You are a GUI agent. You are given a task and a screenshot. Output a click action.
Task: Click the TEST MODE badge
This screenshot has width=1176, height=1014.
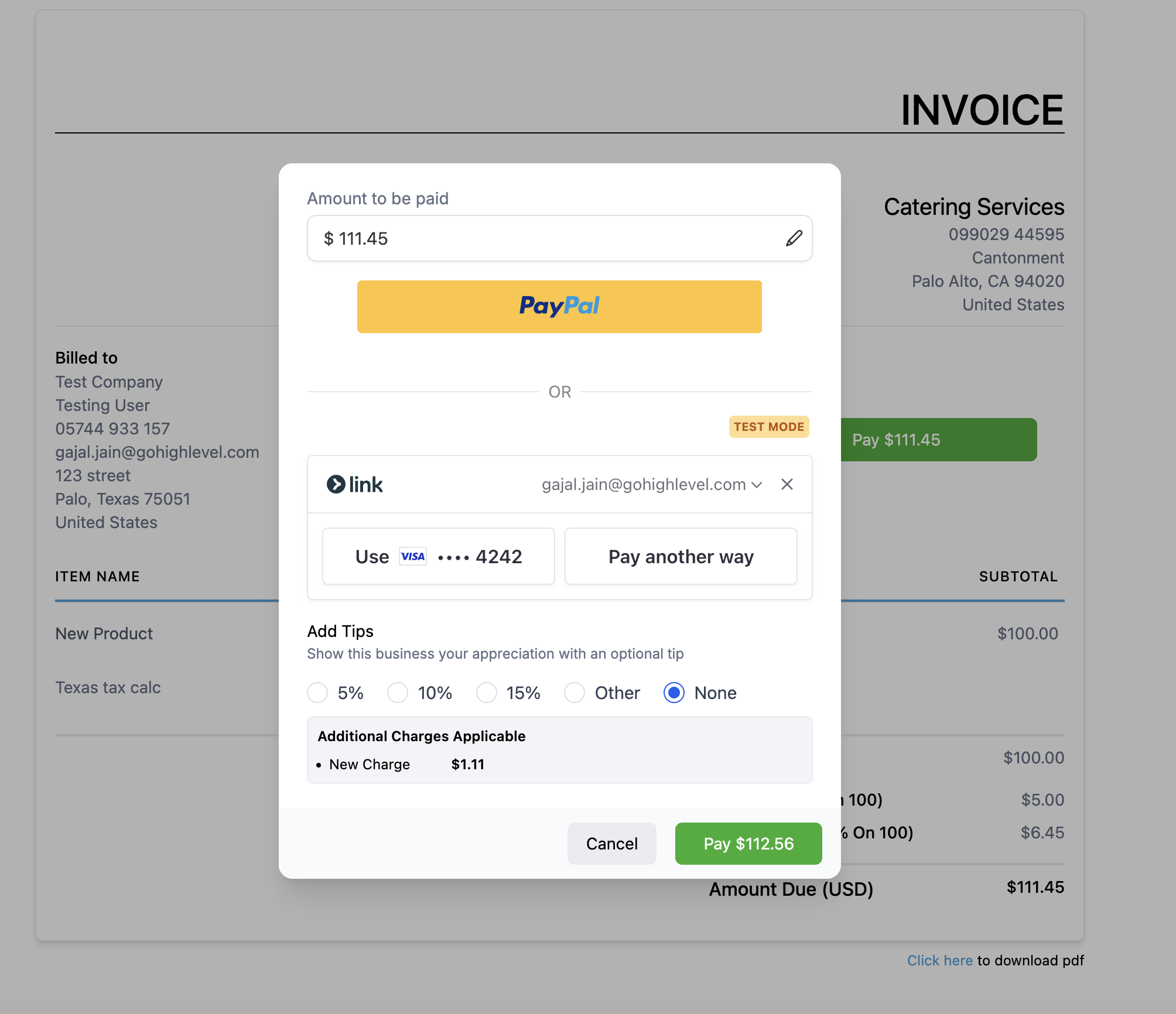point(768,427)
